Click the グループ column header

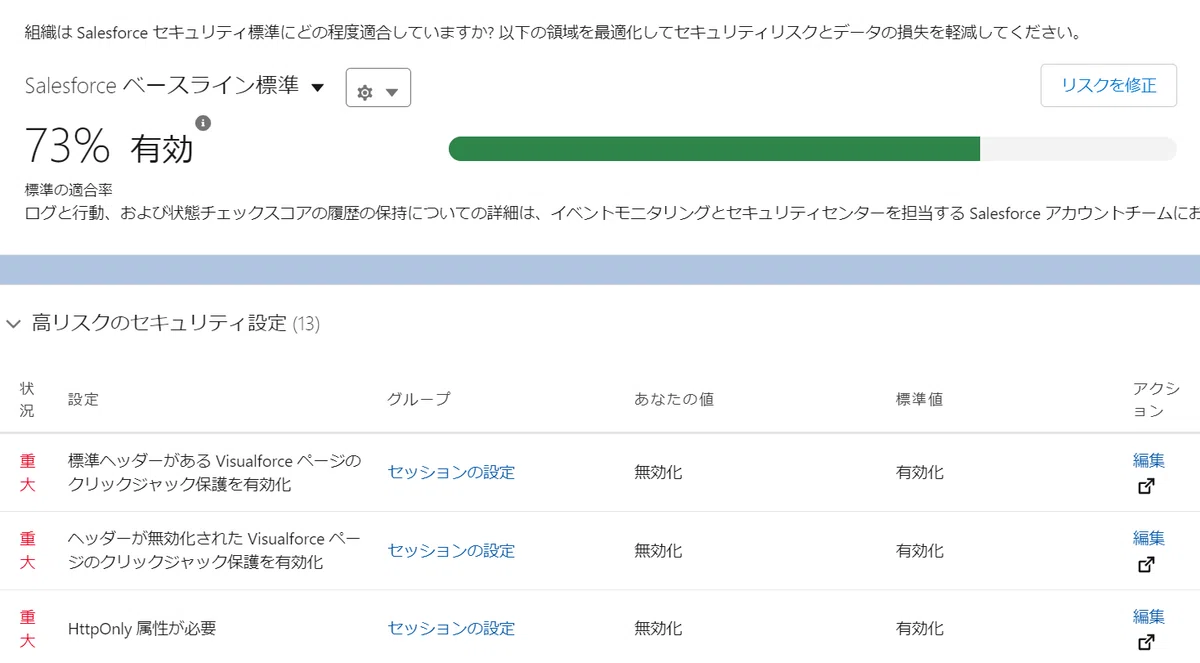click(x=419, y=399)
